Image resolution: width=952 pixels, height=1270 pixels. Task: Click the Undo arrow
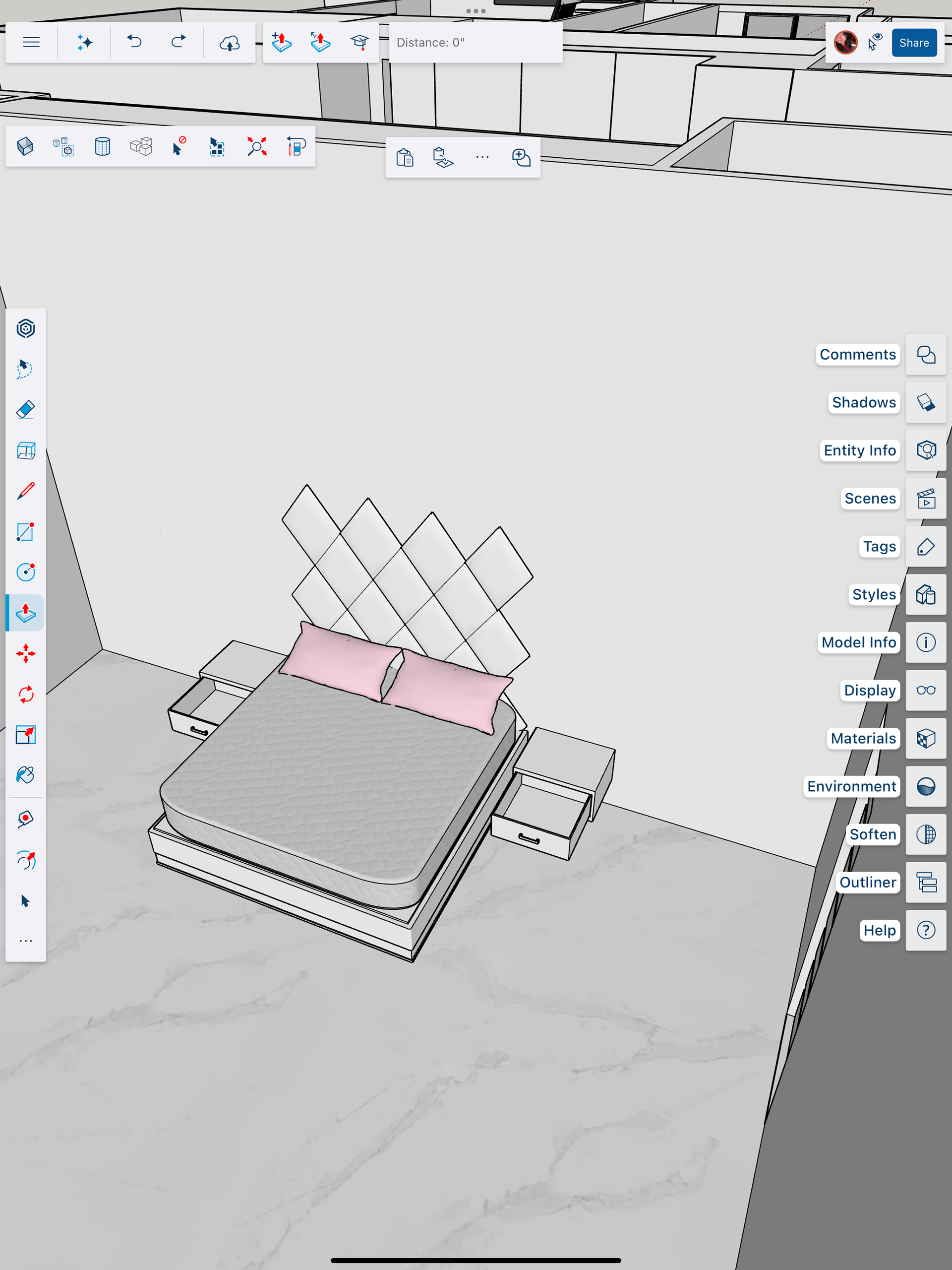click(134, 42)
